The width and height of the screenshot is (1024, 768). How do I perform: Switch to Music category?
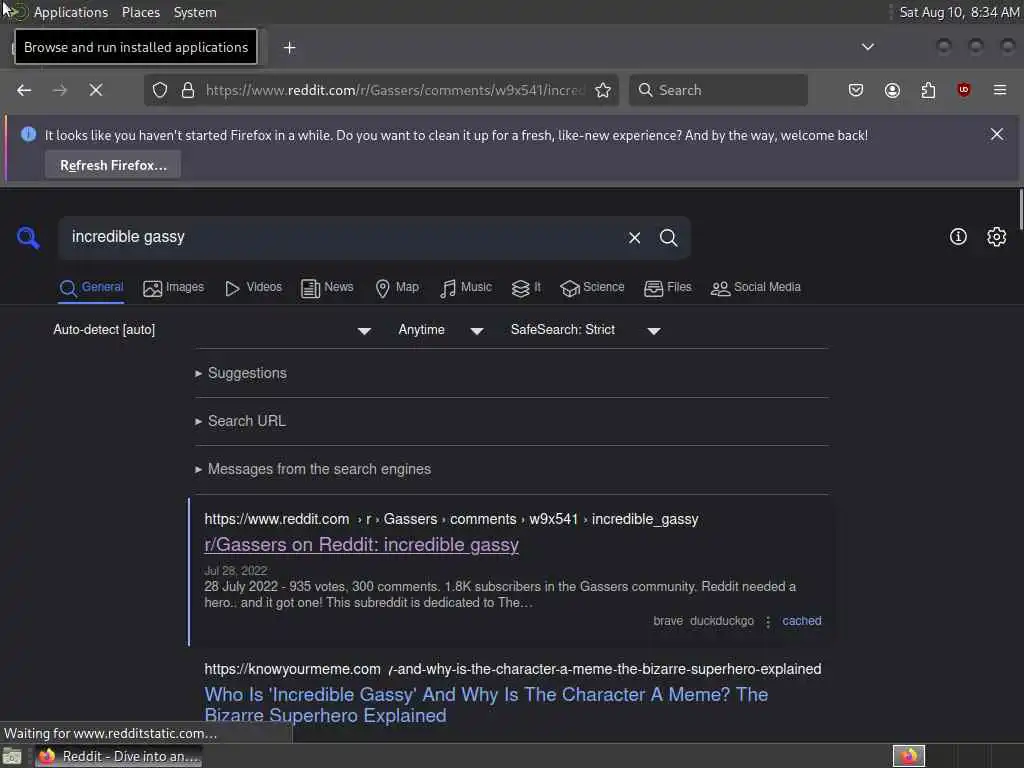click(x=466, y=287)
